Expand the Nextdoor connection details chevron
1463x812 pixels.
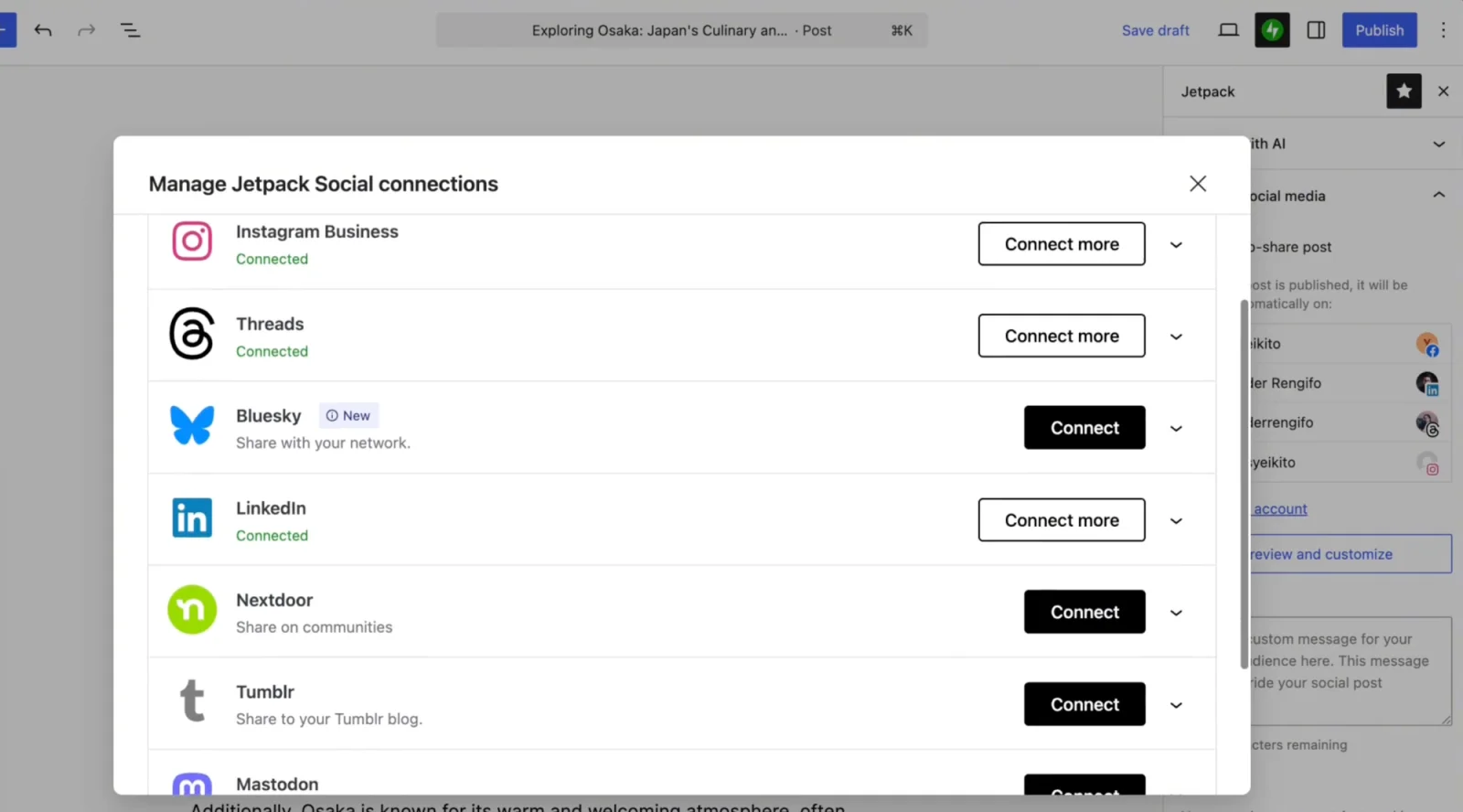1177,613
